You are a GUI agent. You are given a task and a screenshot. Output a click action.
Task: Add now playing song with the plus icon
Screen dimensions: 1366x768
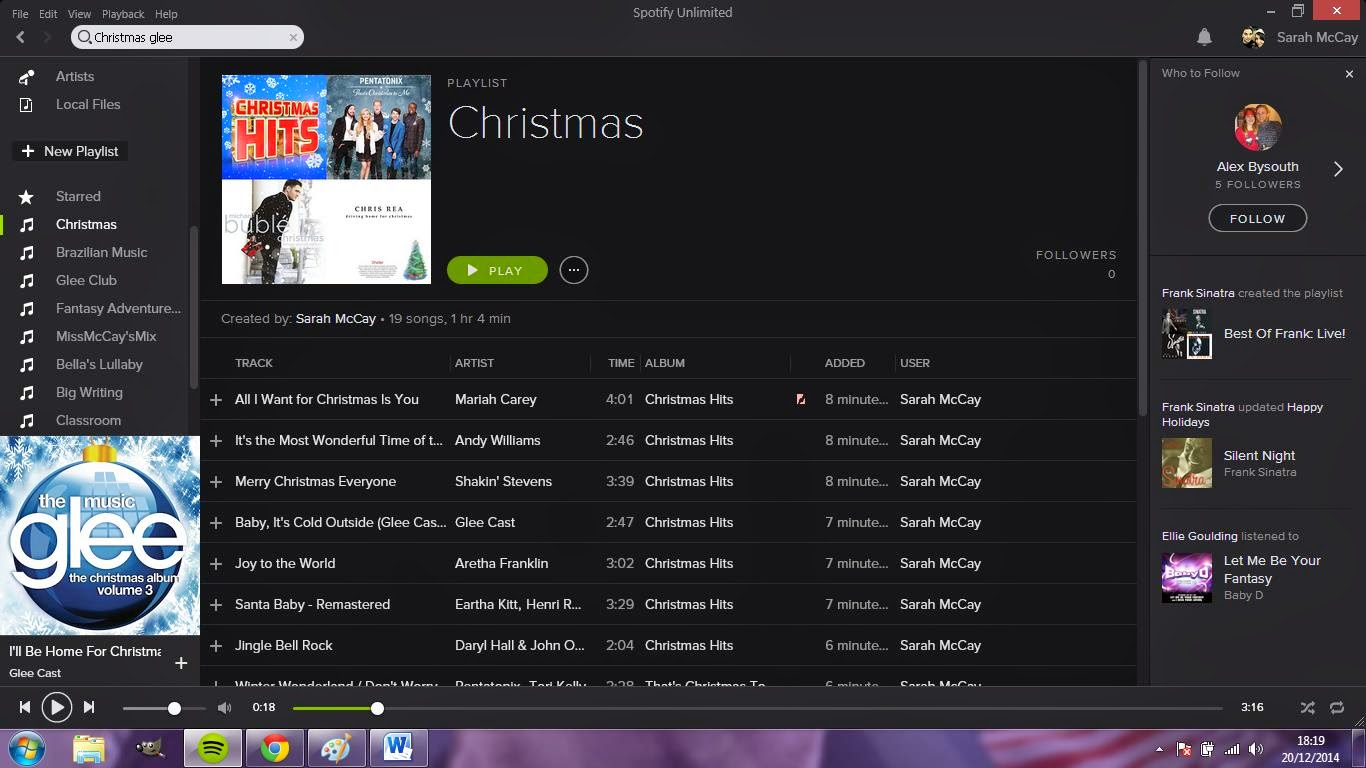[181, 662]
